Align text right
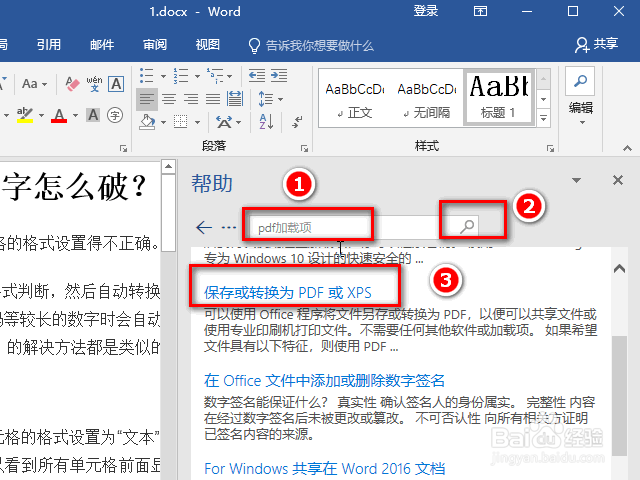Screen dimensions: 640x480 coord(191,99)
